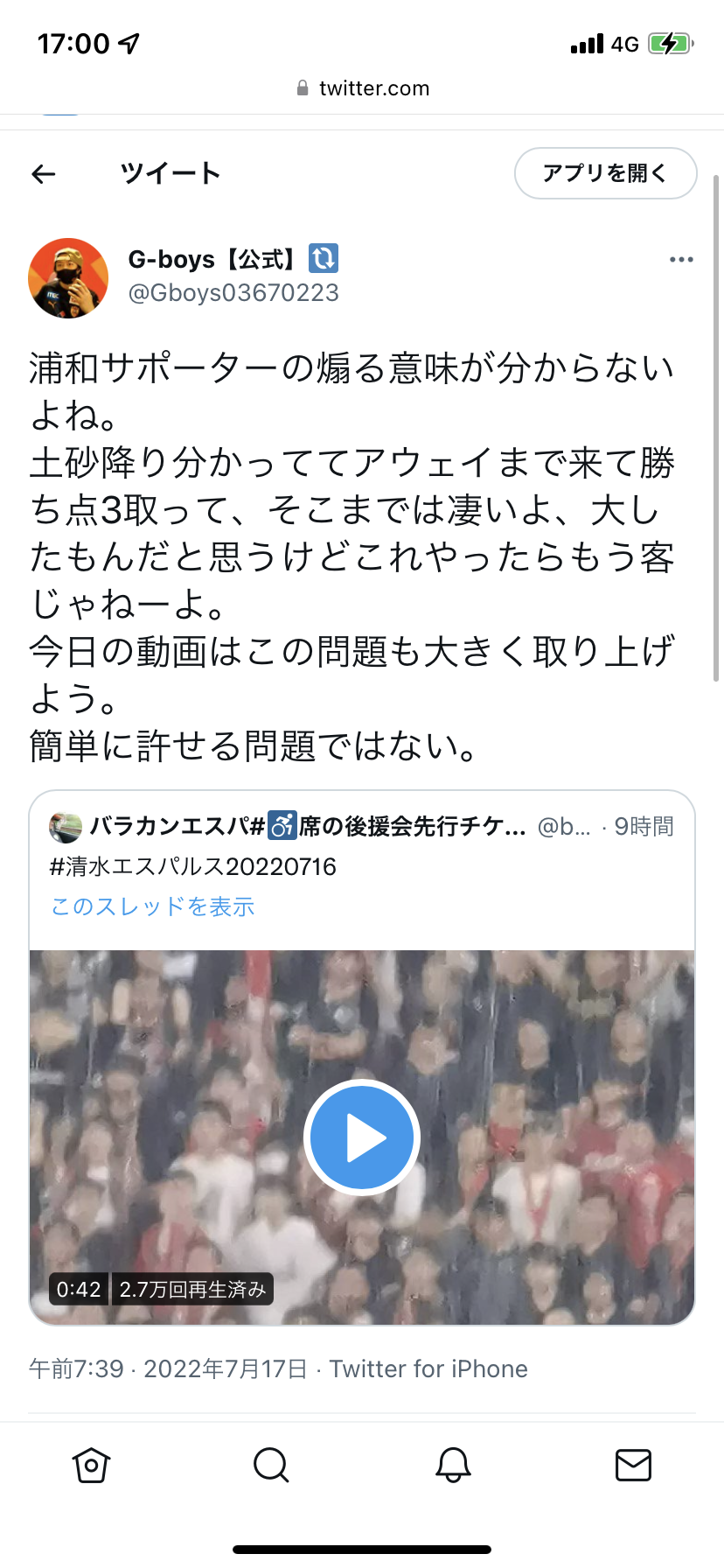
Task: Click the twitter.com address bar
Action: pos(362,88)
